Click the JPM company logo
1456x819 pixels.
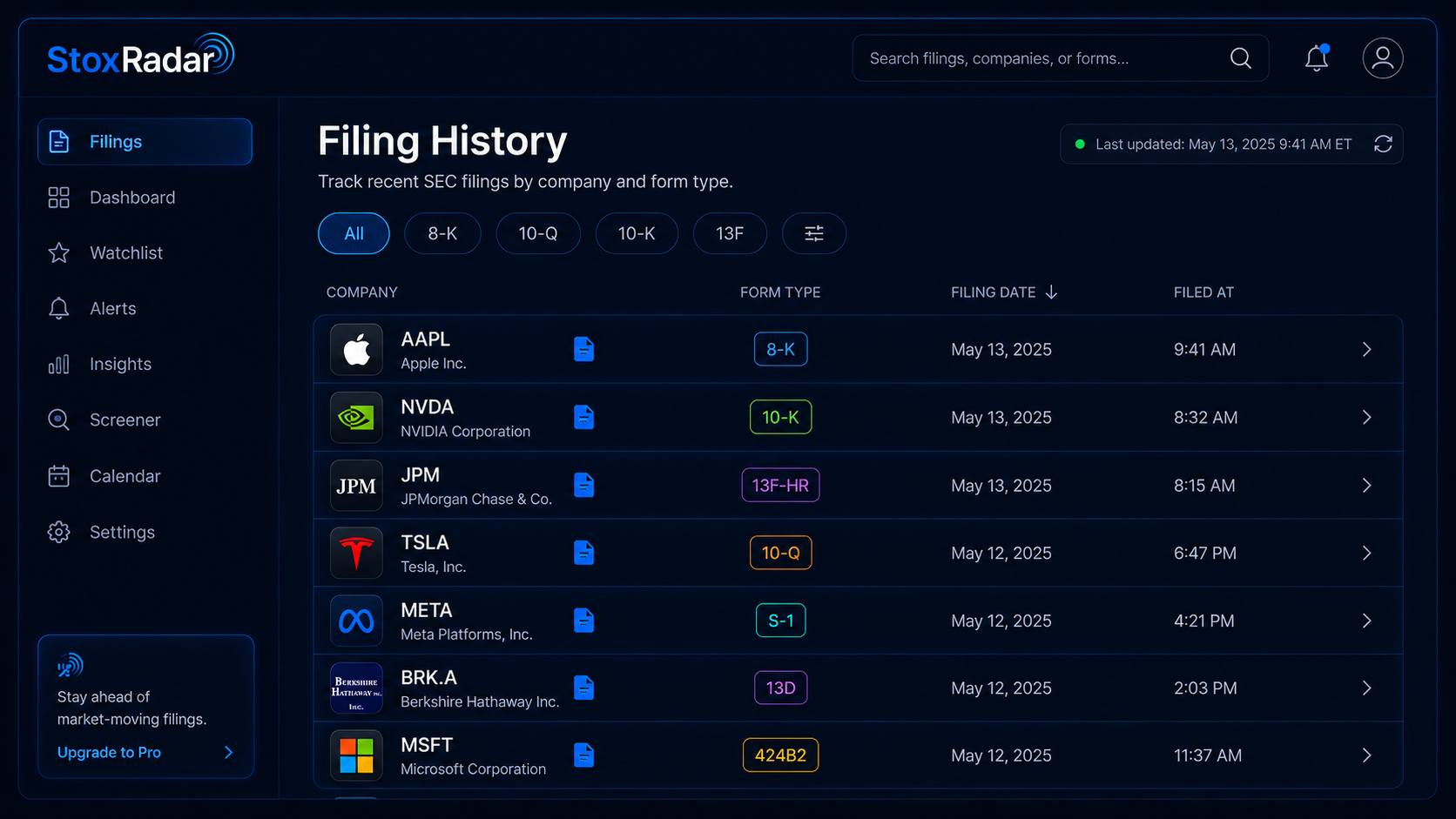click(x=356, y=485)
